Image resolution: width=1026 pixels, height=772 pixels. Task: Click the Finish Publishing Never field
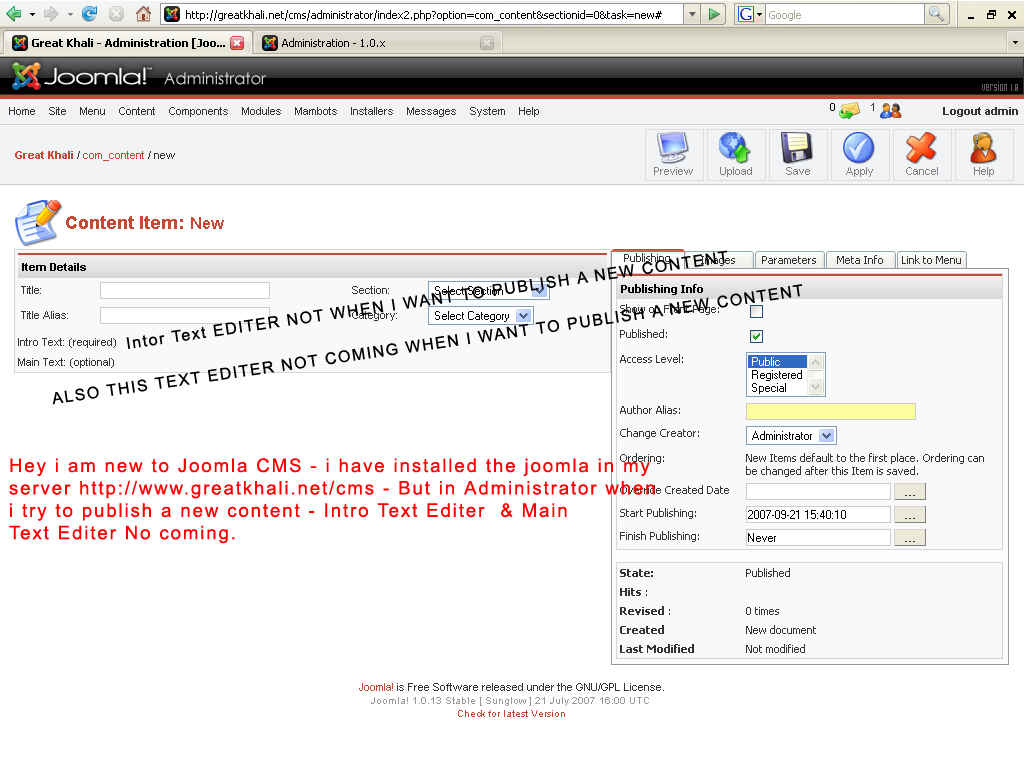[818, 538]
